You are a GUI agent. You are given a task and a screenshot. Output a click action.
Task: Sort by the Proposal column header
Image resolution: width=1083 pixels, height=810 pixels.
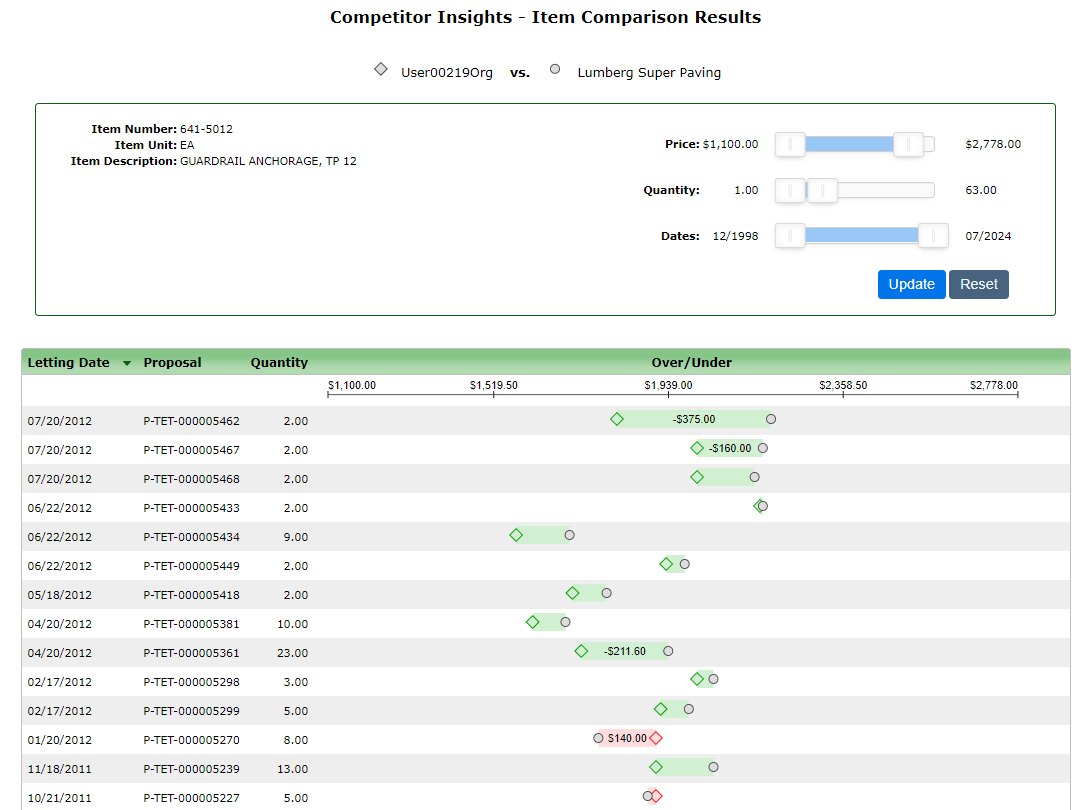(x=172, y=363)
